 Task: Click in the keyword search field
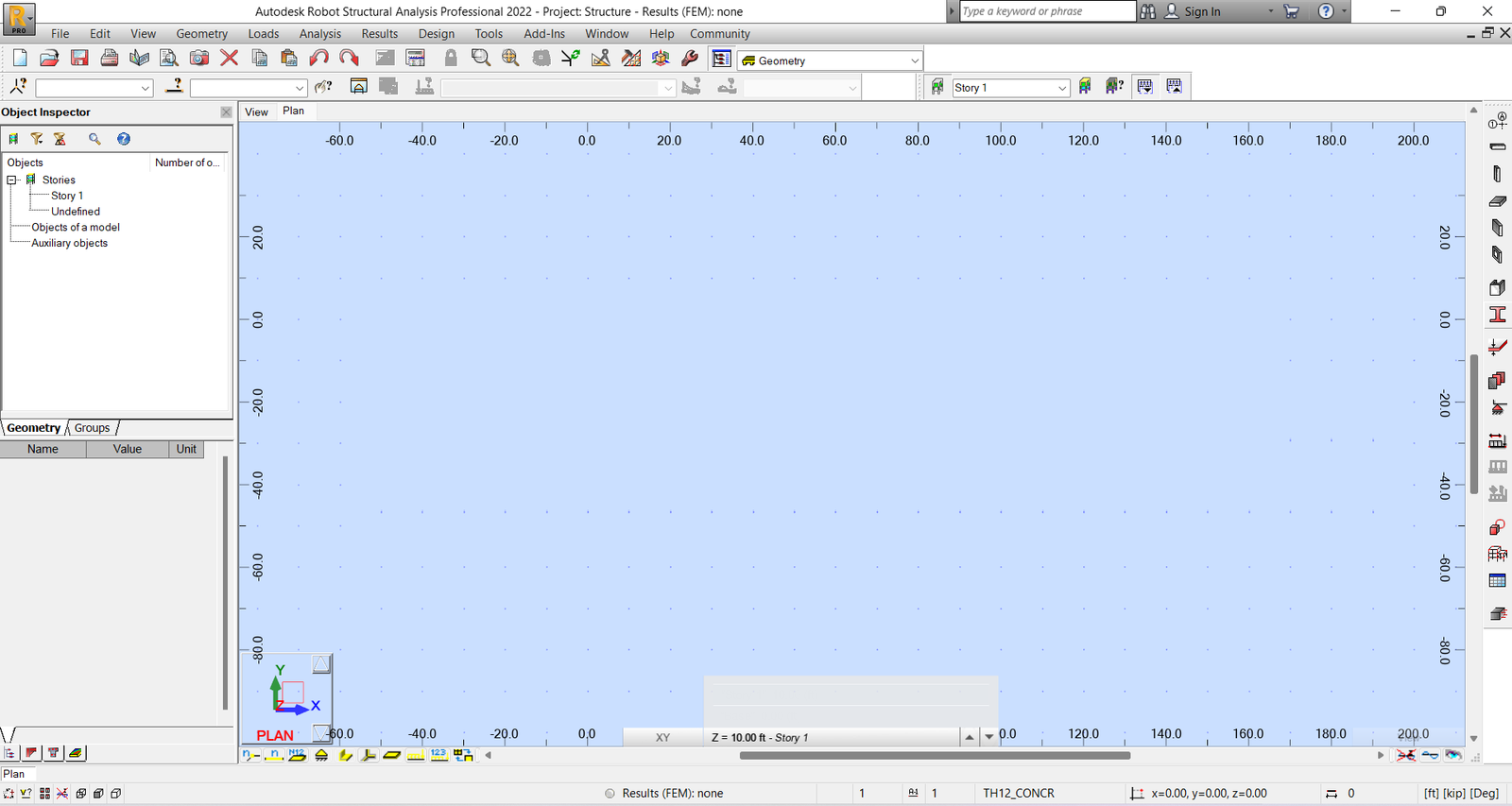tap(1047, 11)
